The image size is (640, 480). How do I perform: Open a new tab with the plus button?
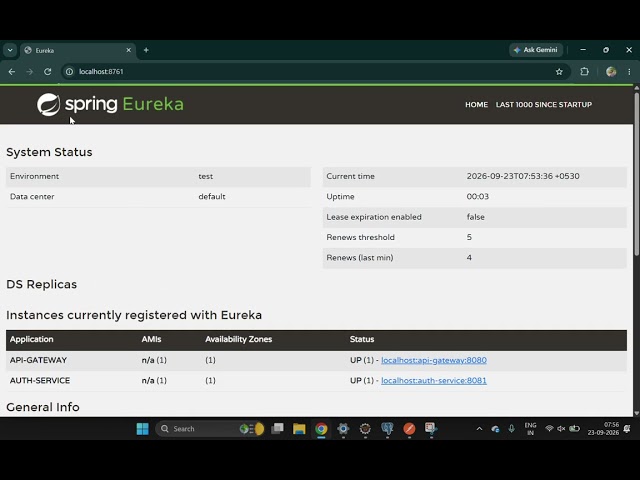(146, 50)
